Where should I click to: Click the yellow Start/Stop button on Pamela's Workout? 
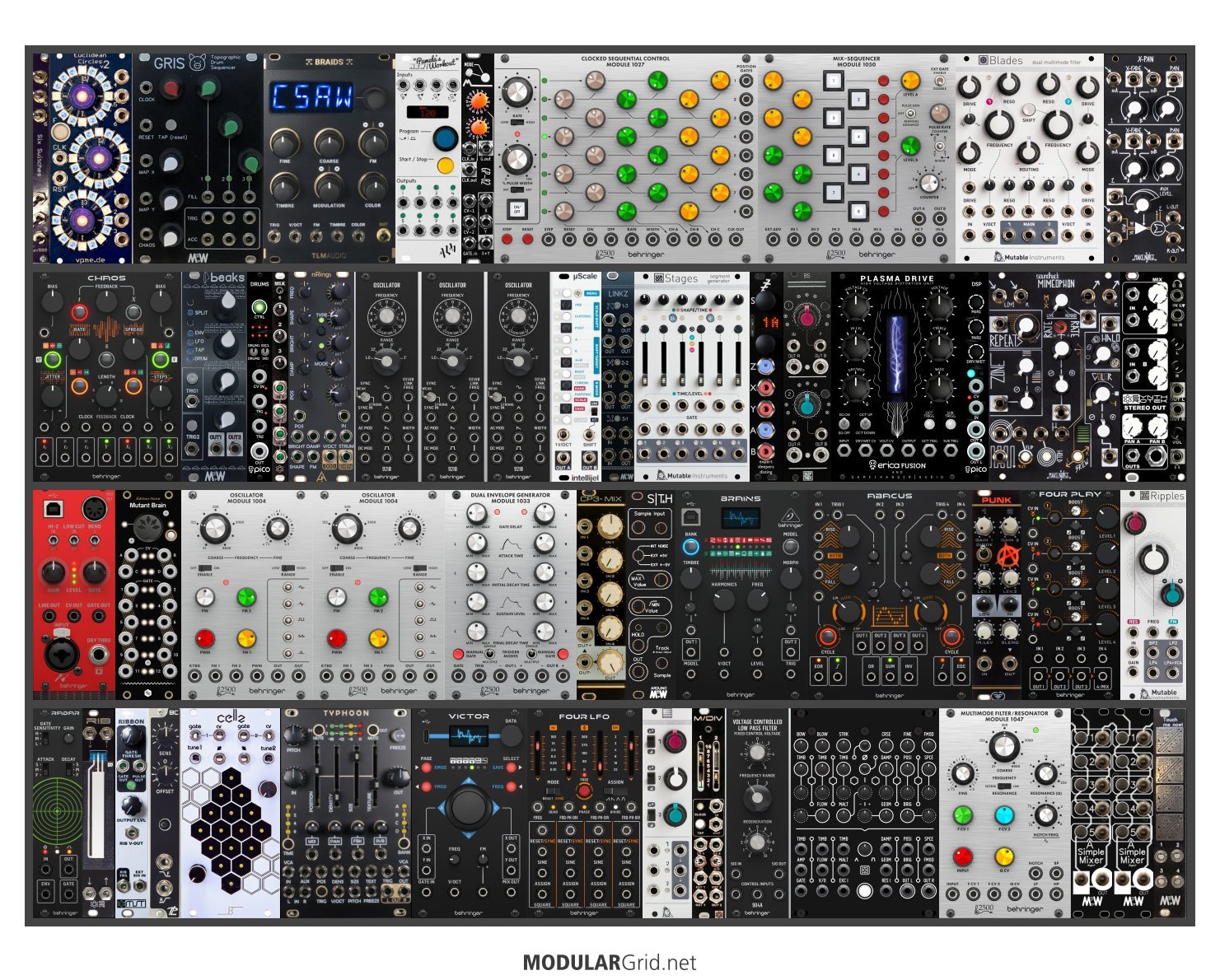tap(446, 166)
